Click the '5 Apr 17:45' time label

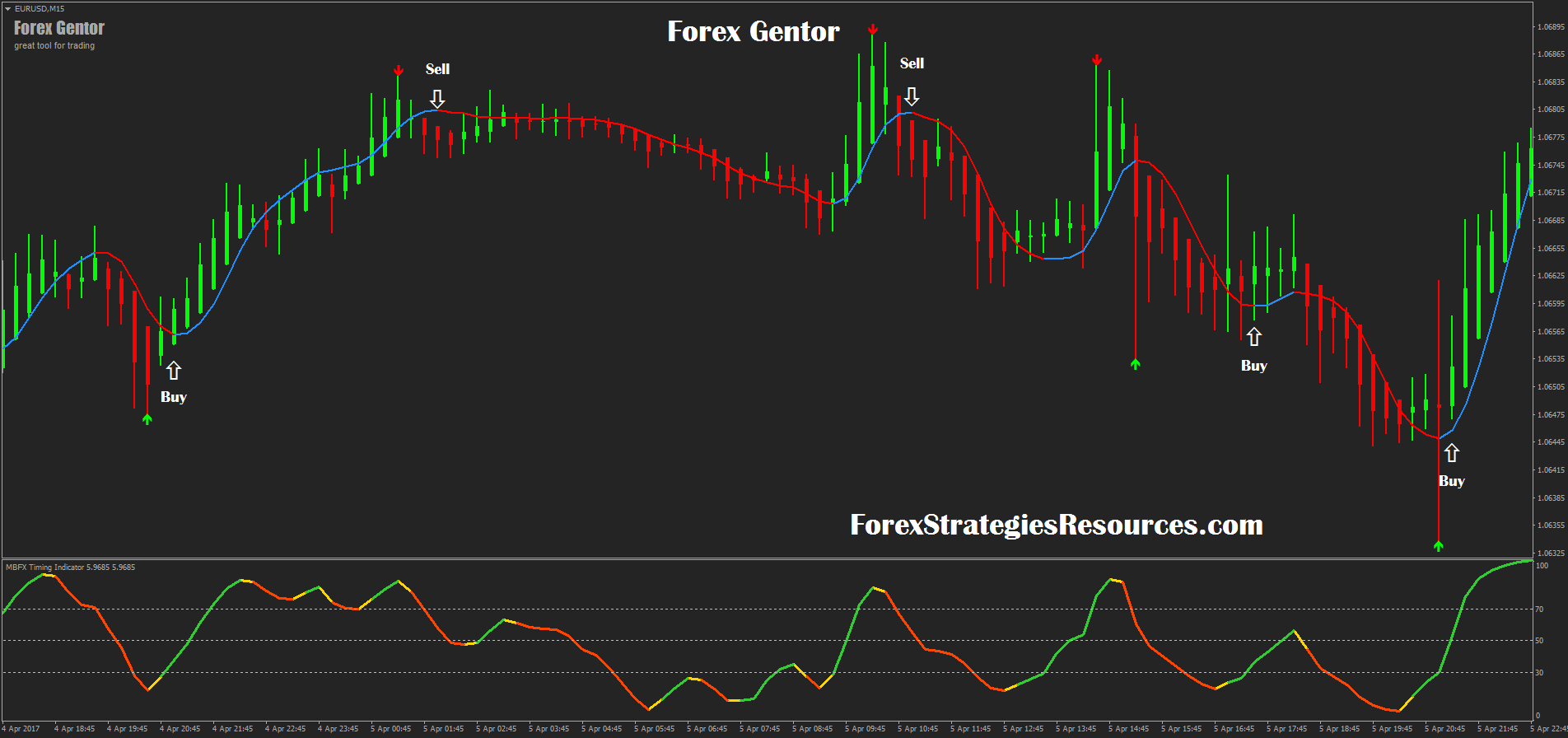point(1287,729)
